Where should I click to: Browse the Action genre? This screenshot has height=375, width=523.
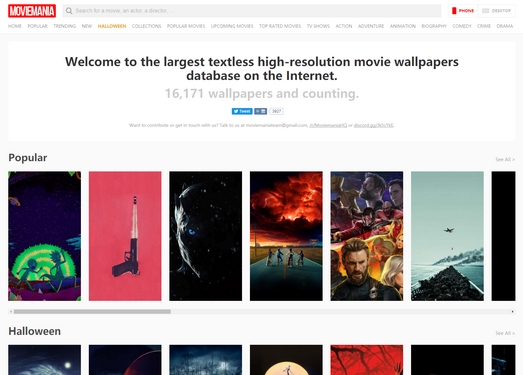coord(344,26)
